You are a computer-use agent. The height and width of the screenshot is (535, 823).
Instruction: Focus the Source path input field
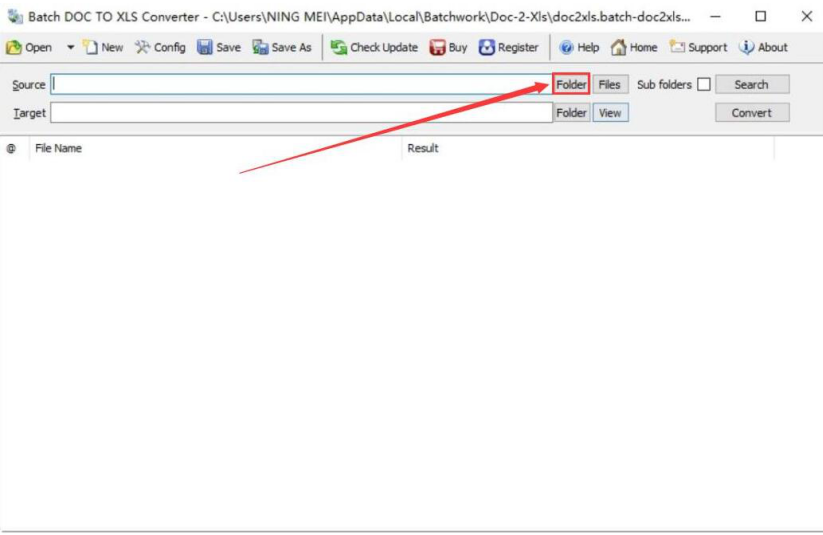pos(301,85)
